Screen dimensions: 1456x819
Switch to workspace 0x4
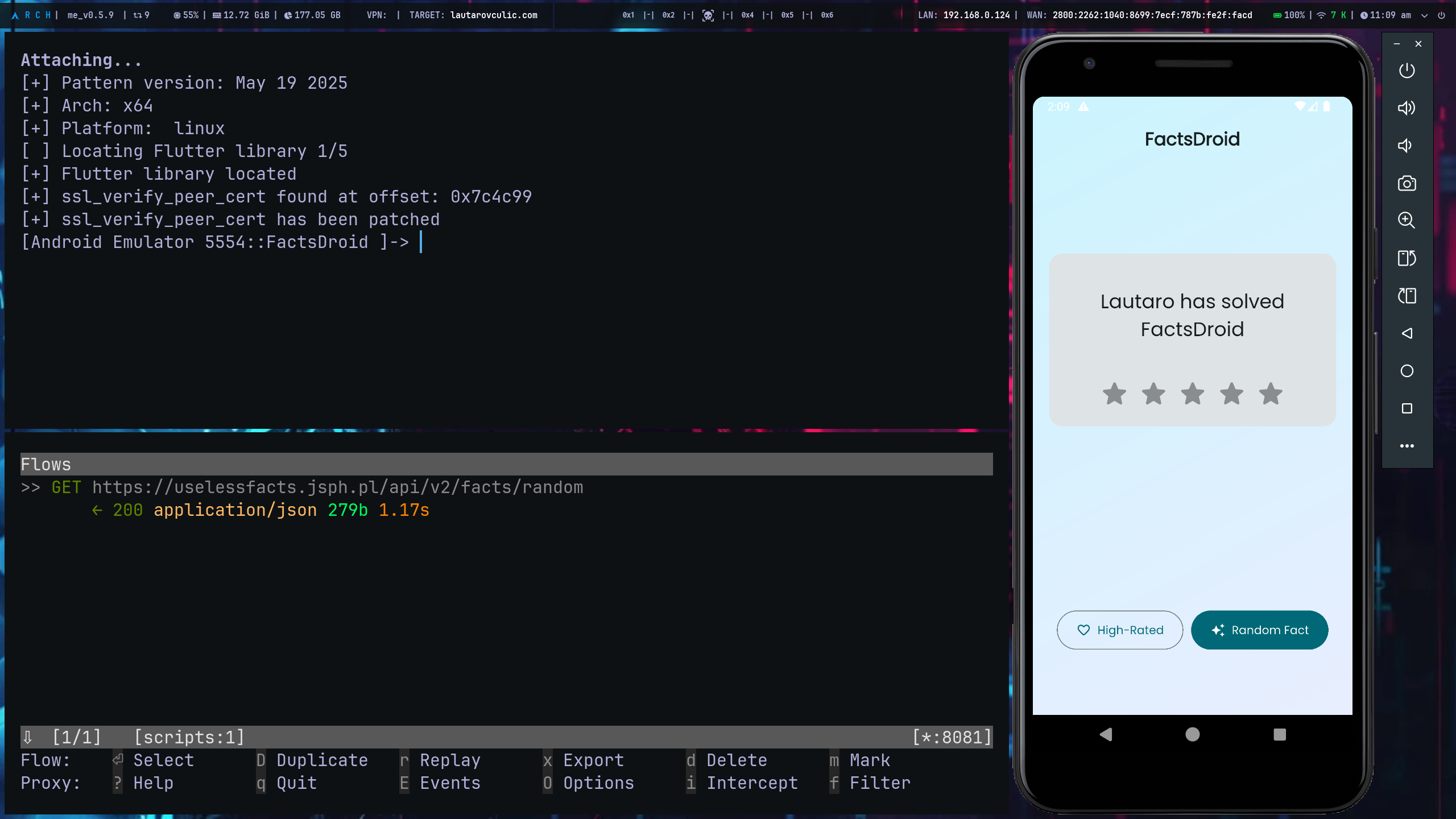pos(747,15)
